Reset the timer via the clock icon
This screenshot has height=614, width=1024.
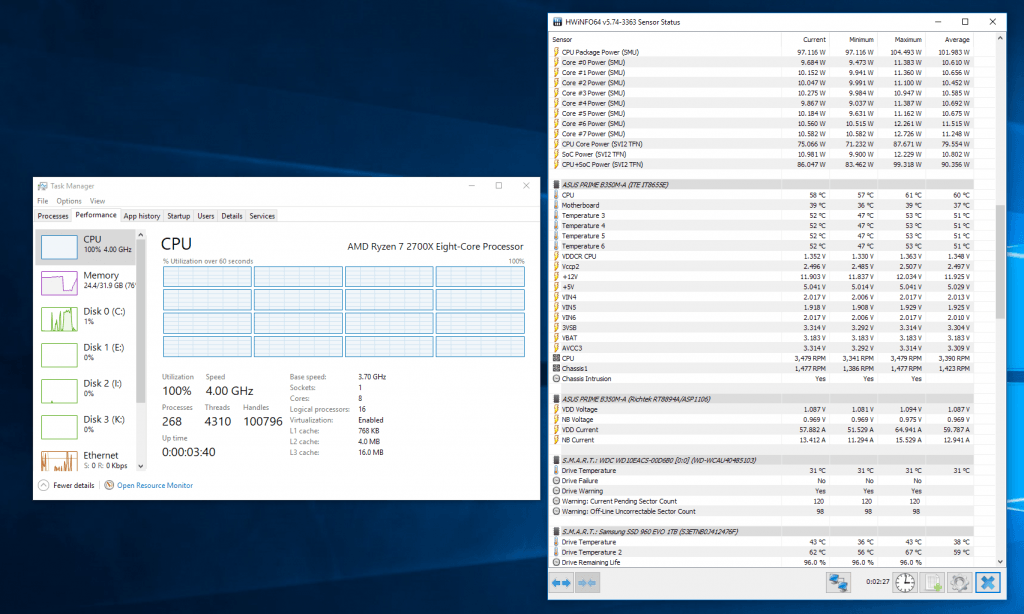coord(905,583)
